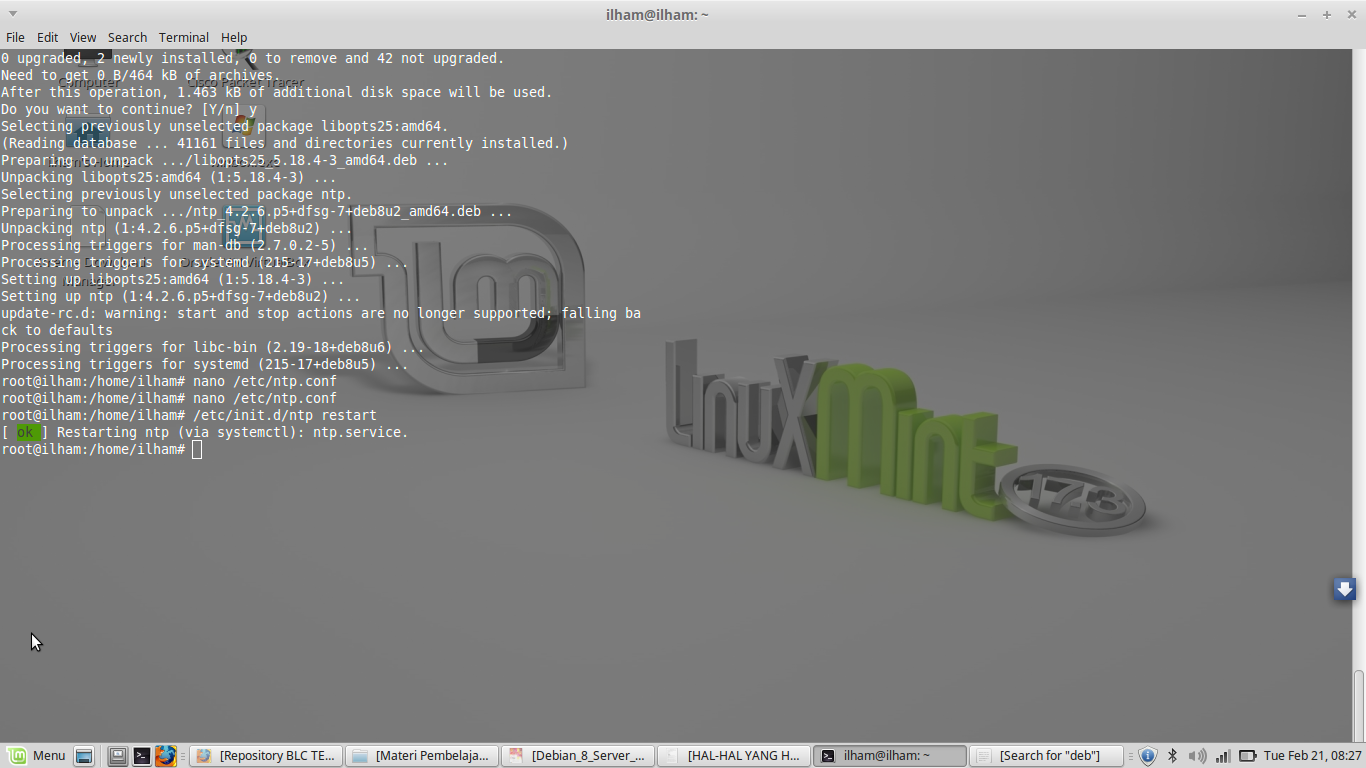Viewport: 1366px width, 768px height.
Task: Open the terminal File menu
Action: [15, 37]
